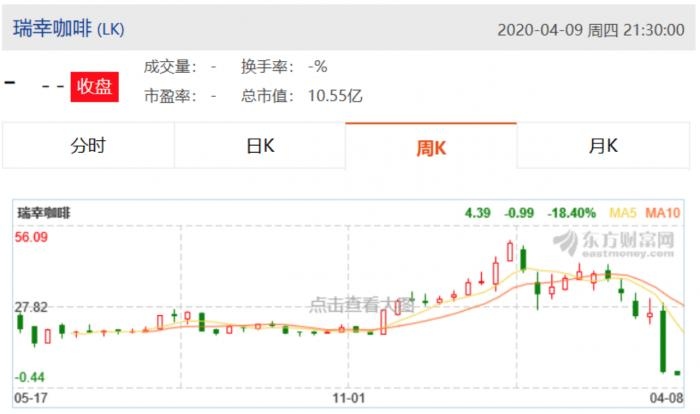The height and width of the screenshot is (414, 700).
Task: Switch to the 月K tab
Action: point(603,146)
